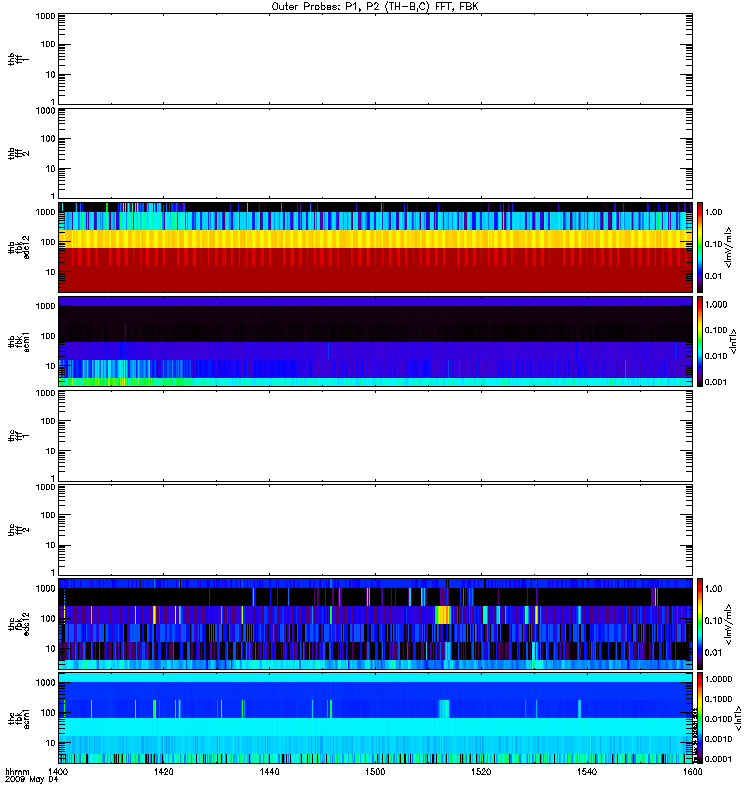750x800 pixels.
Task: Click the thb fbk edc12 color bar
Action: [700, 247]
